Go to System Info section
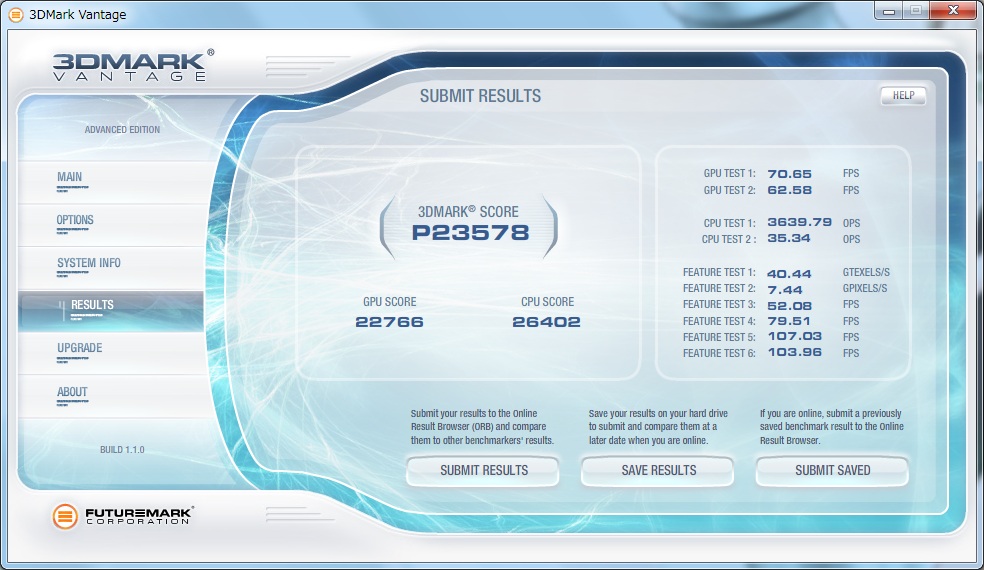Viewport: 984px width, 570px height. tap(110, 267)
